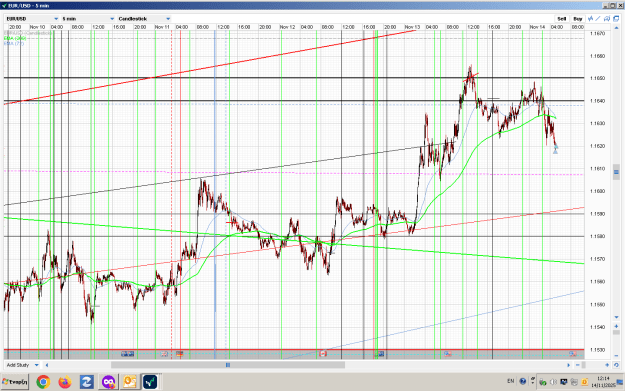Zoom in time axis with plus icon

click(x=607, y=365)
